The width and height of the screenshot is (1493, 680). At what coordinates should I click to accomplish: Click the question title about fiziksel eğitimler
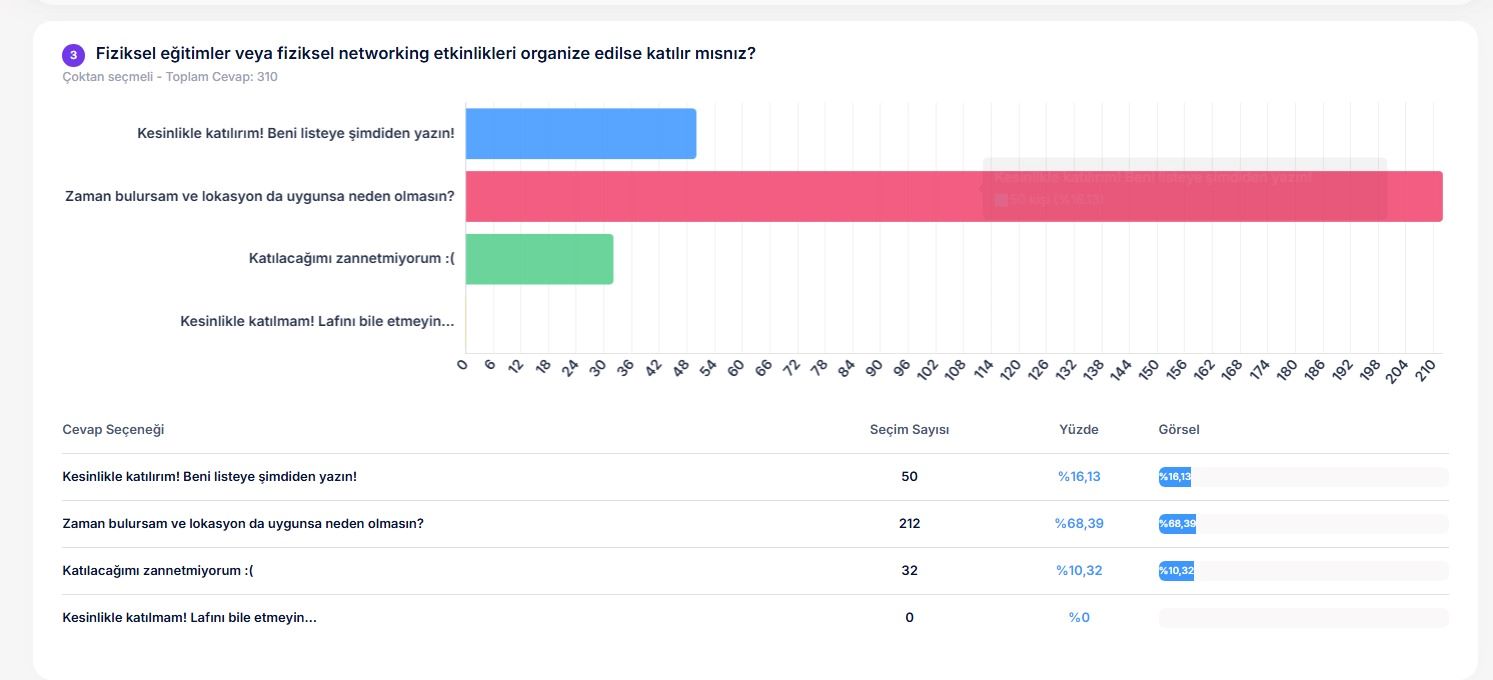[425, 54]
